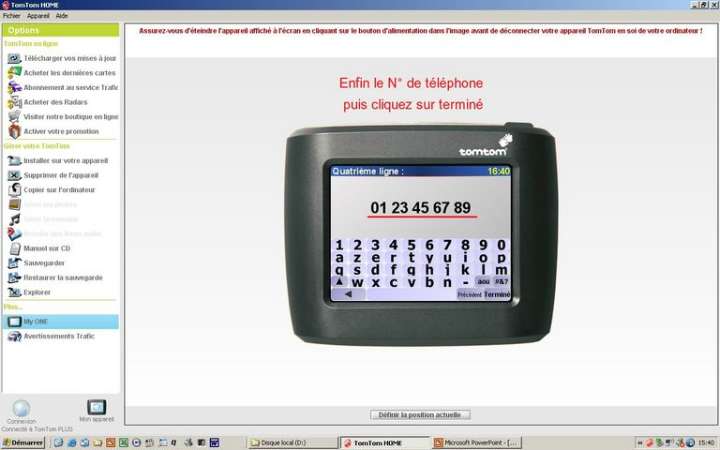Click the Installer sur votre appareil icon
The height and width of the screenshot is (450, 720).
coord(14,161)
